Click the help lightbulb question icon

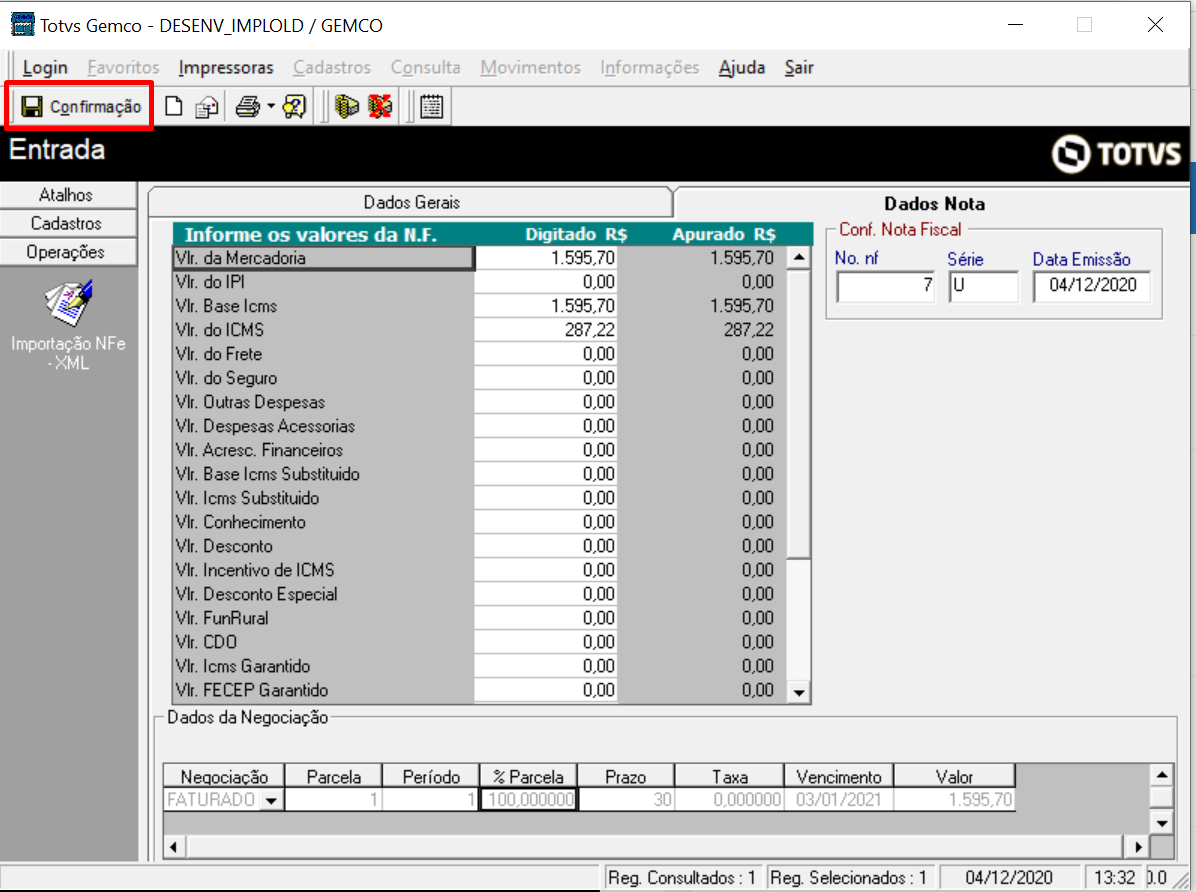(294, 107)
